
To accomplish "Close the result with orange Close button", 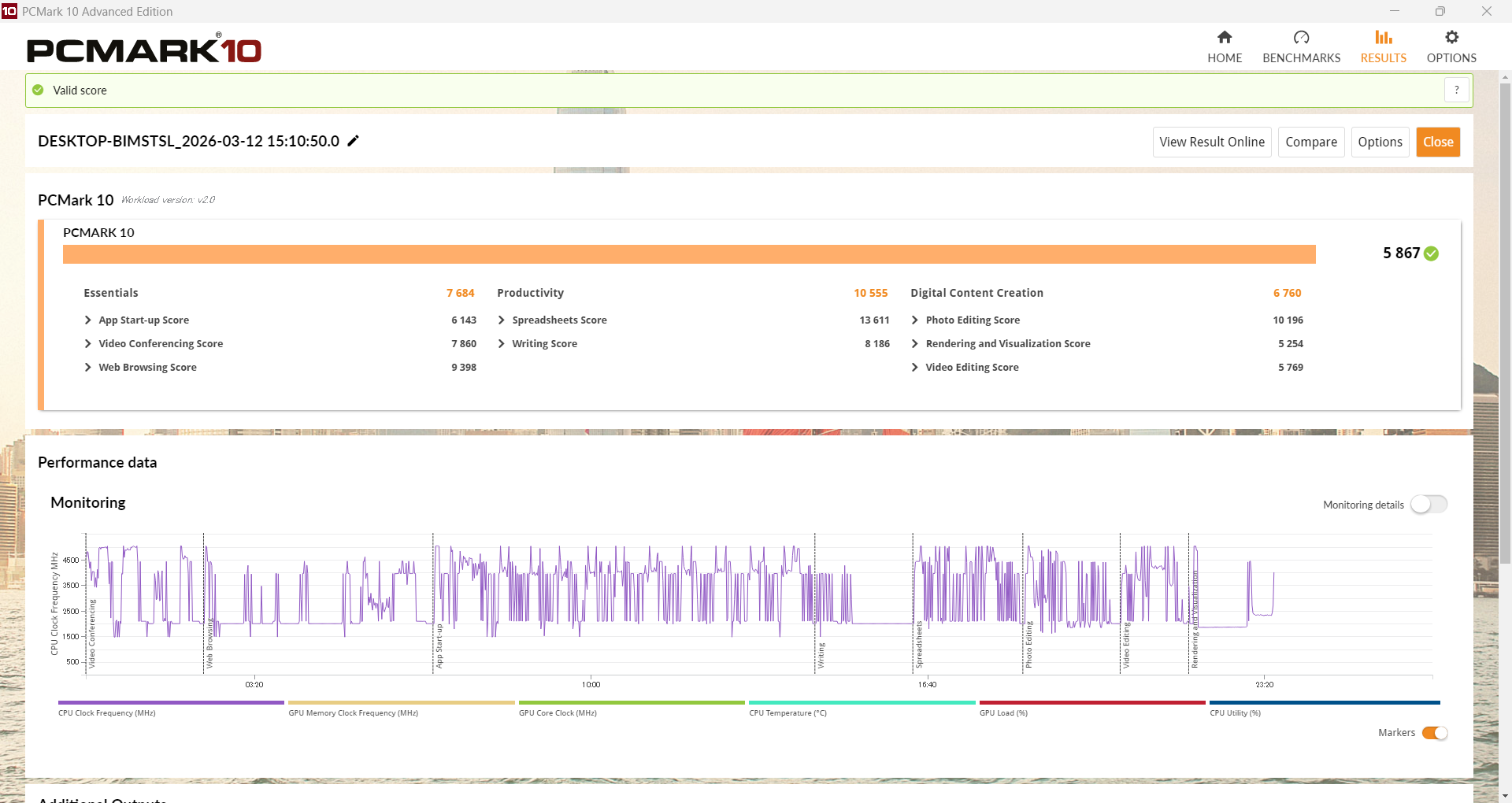I will [x=1437, y=142].
